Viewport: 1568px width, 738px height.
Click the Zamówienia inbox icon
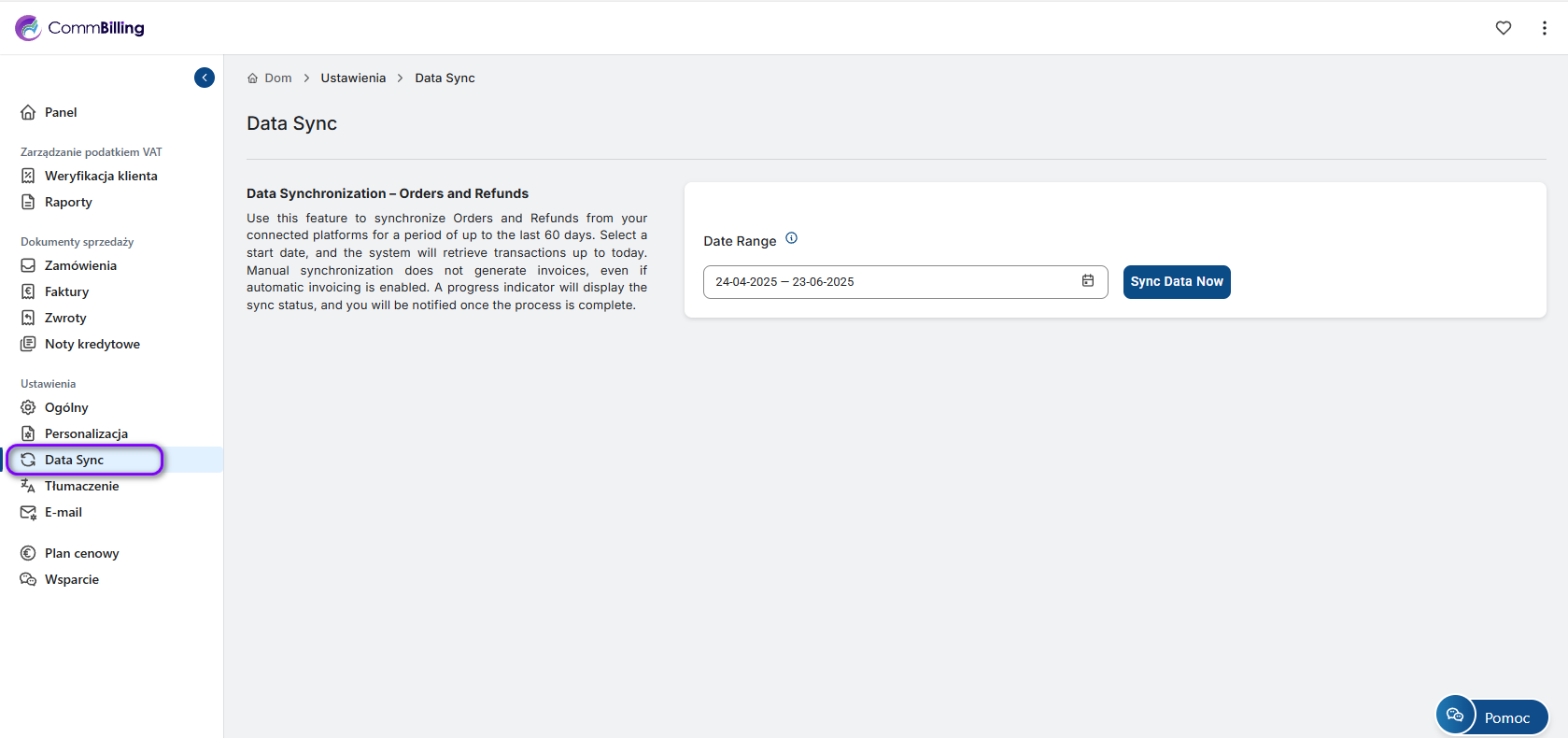point(28,265)
